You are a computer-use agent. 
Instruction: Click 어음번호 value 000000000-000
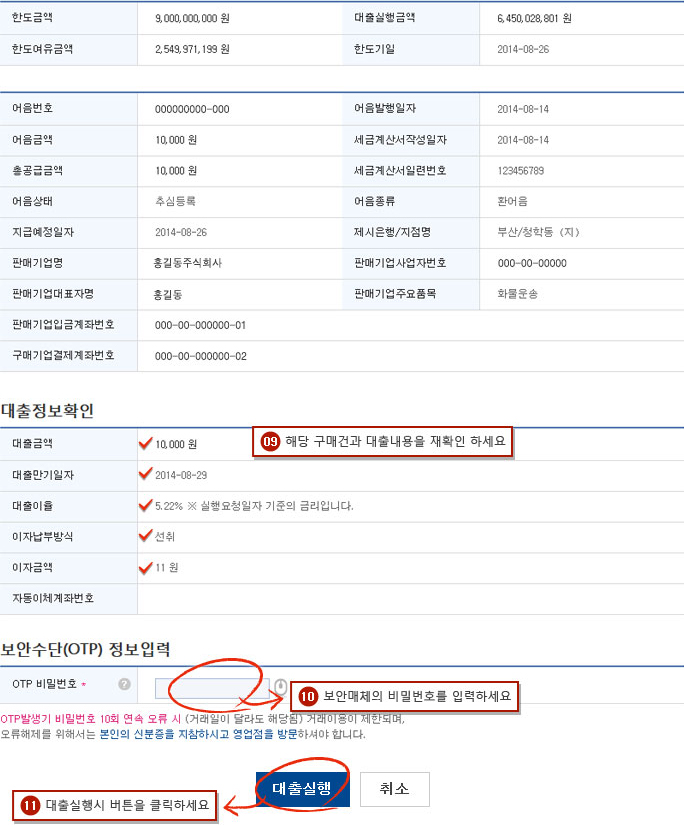(192, 109)
